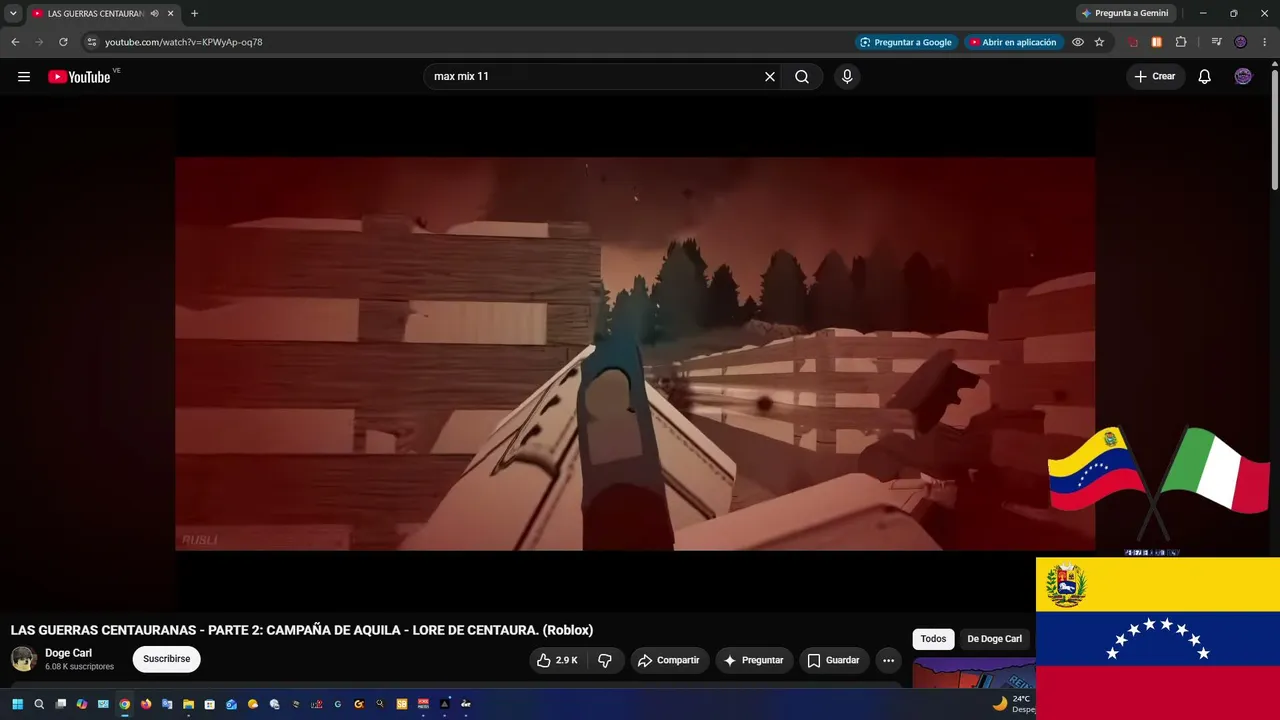
Task: Open YouTube notifications bell
Action: (x=1205, y=77)
